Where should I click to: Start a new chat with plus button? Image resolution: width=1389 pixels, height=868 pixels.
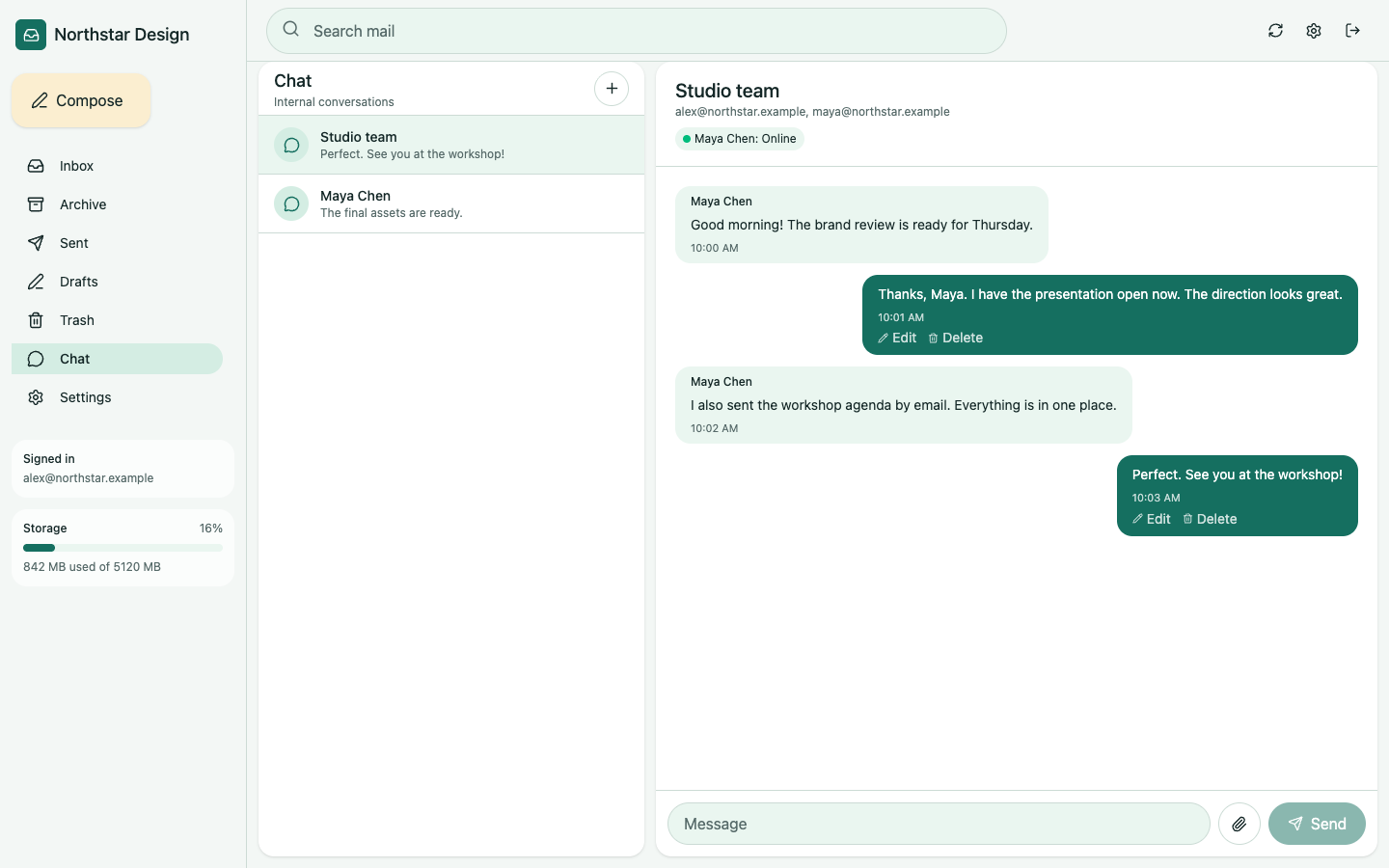(612, 89)
